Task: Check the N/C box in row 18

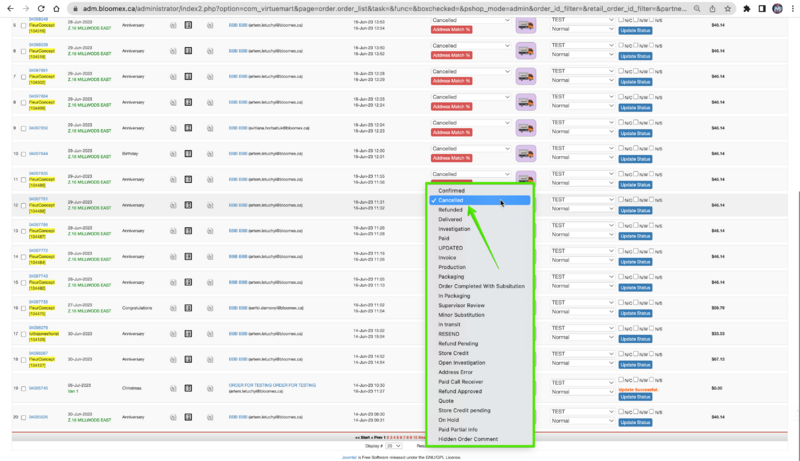Action: tap(621, 353)
